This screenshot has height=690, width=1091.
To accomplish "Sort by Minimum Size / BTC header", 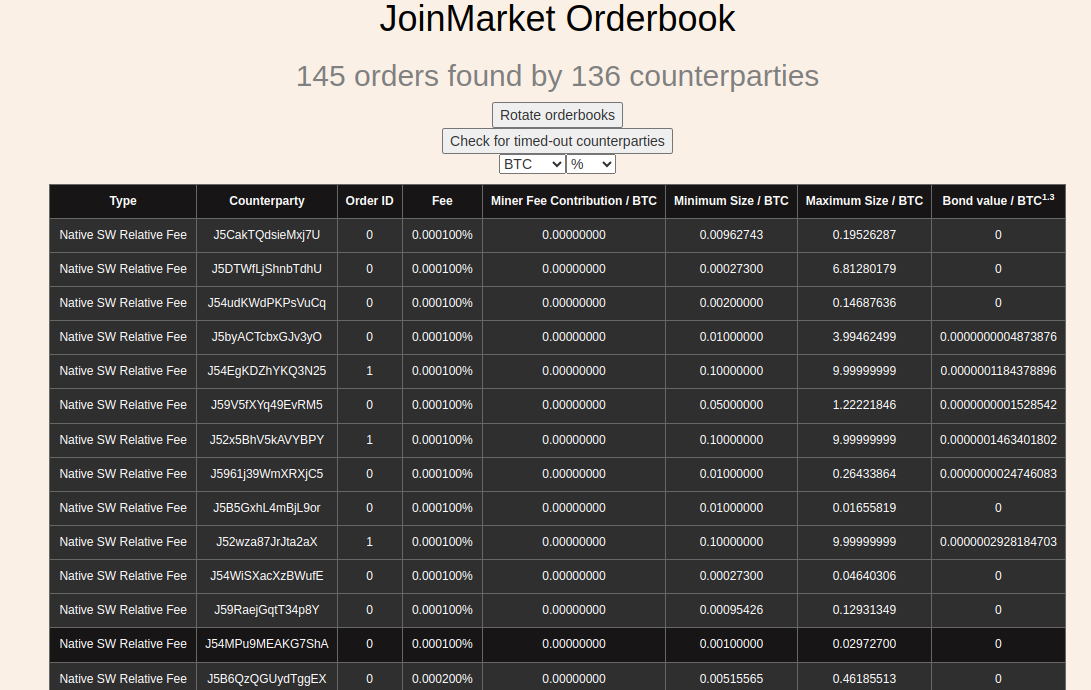I will 731,201.
